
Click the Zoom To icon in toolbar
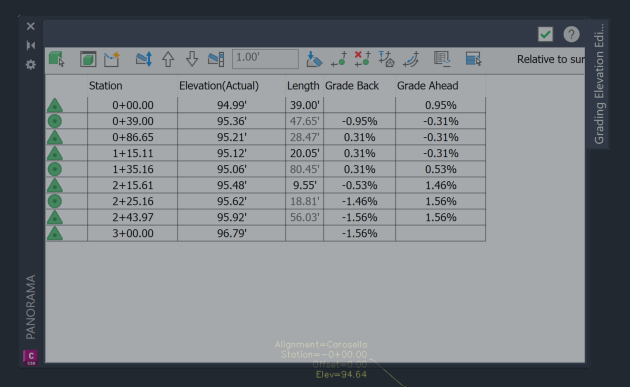(x=88, y=59)
